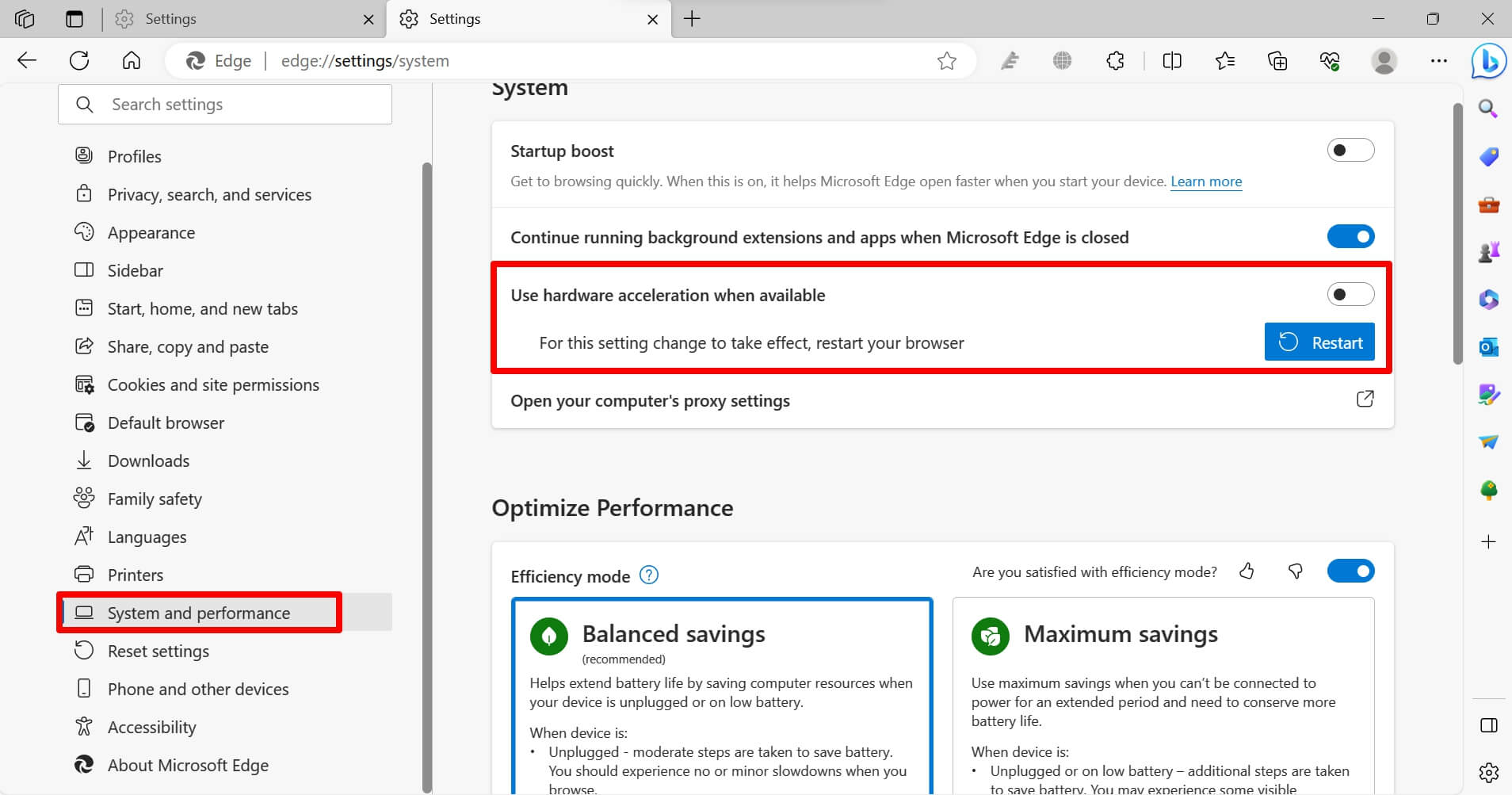Click the Restart button
The height and width of the screenshot is (795, 1512).
[1319, 342]
